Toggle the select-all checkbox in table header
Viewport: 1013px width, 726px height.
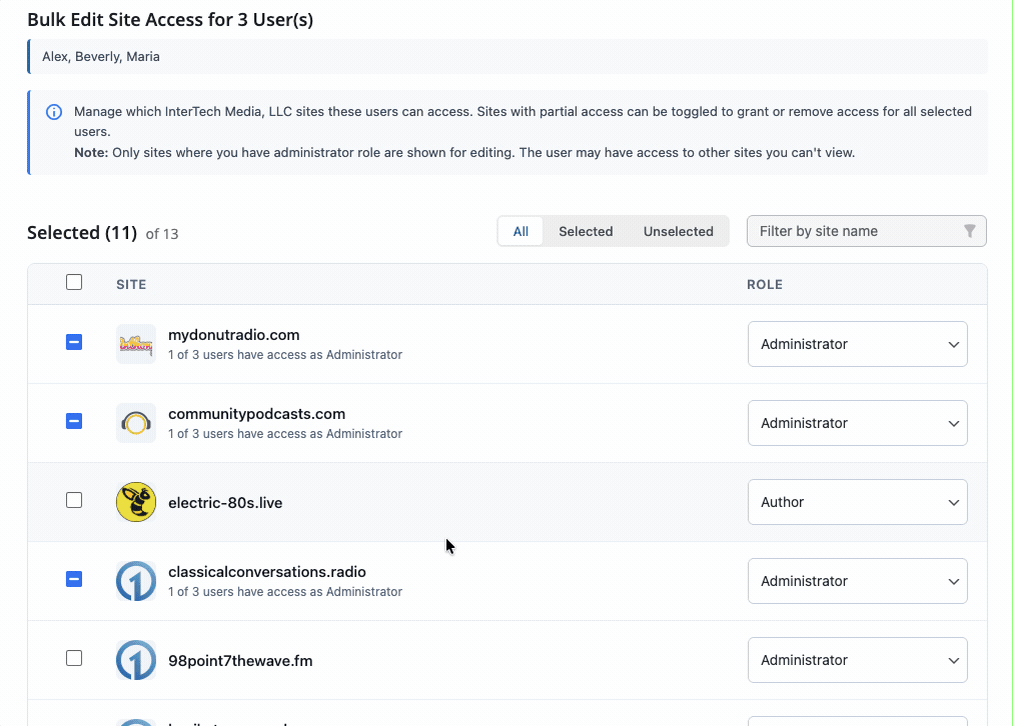pos(74,283)
